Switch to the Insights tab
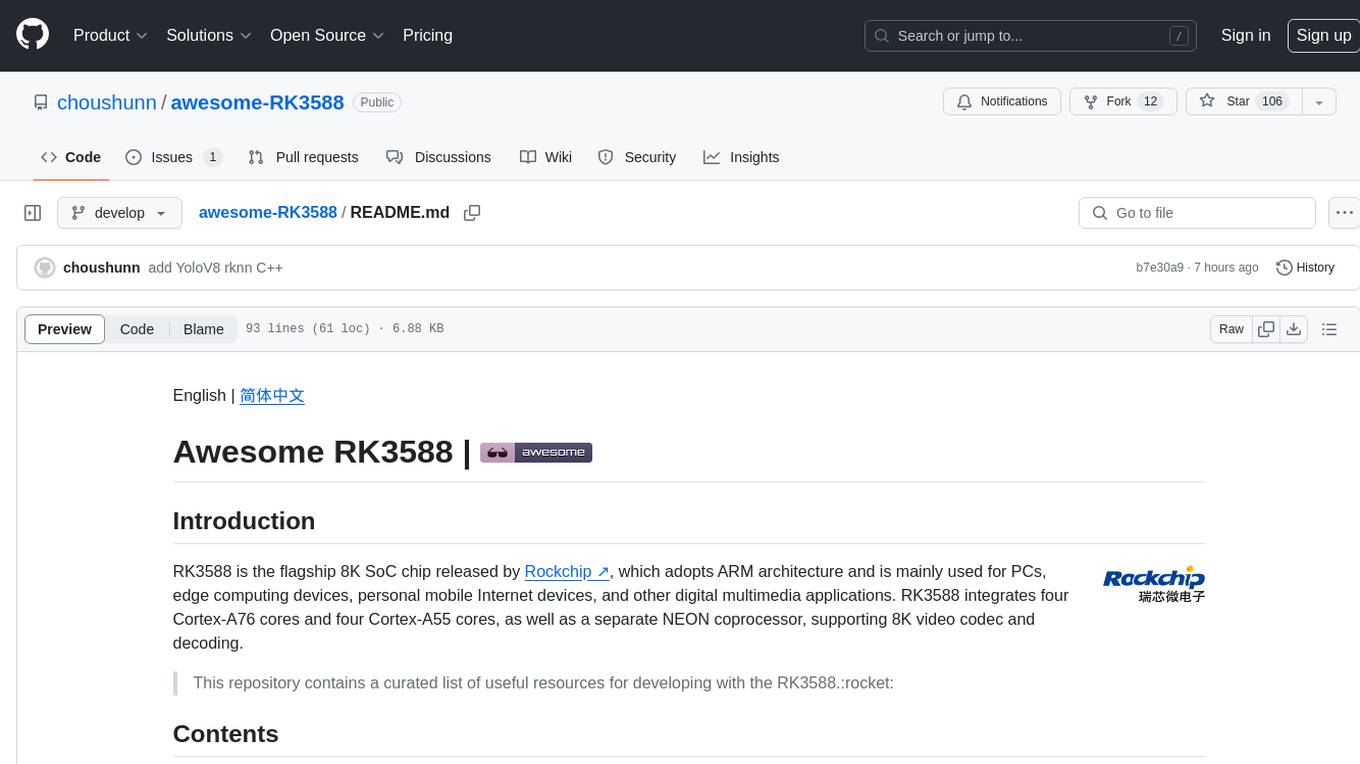Screen dimensions: 1360x764 [741, 157]
